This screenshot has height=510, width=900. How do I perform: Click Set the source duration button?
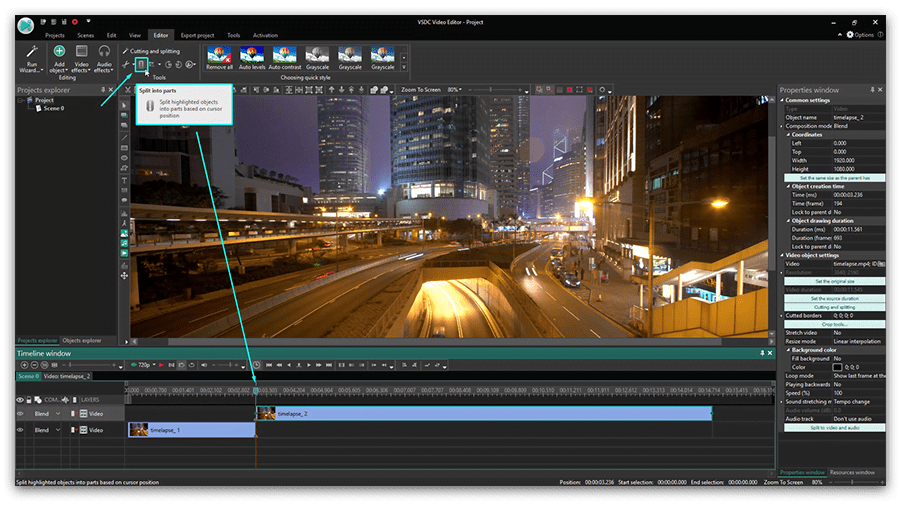point(835,298)
